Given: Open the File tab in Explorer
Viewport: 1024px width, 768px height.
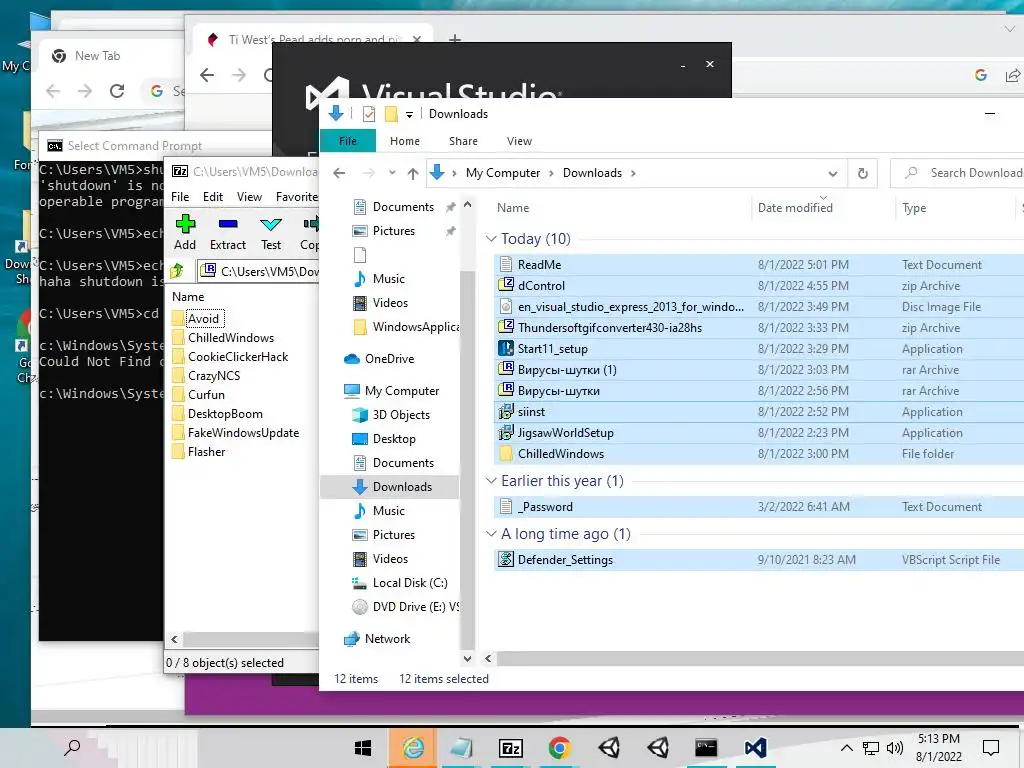Looking at the screenshot, I should (347, 141).
